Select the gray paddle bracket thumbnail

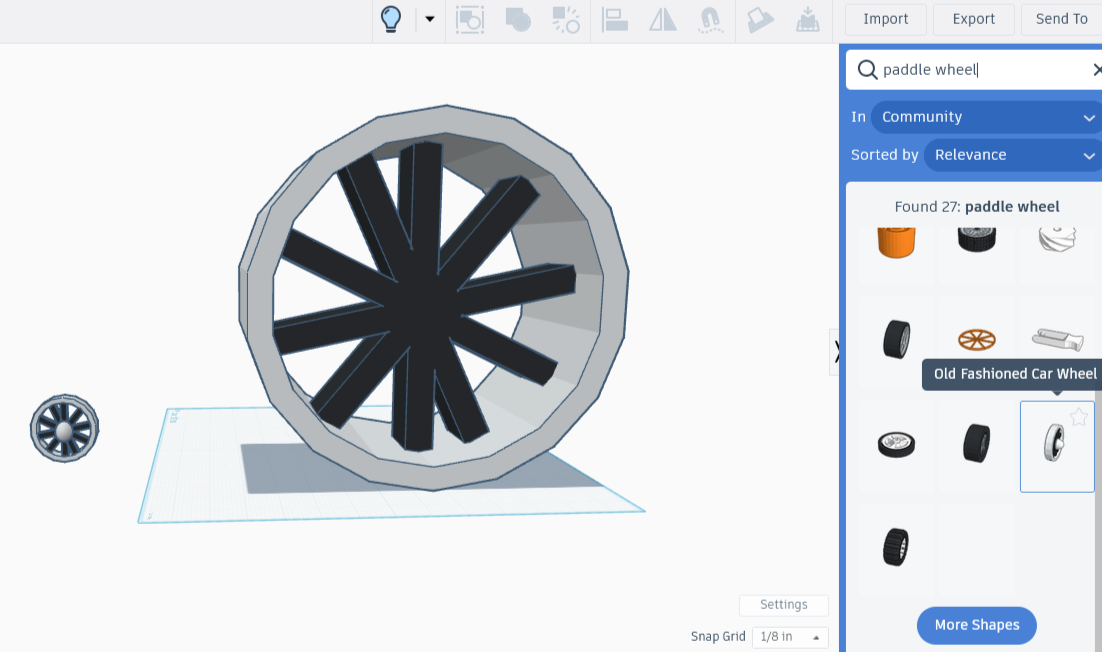[1057, 339]
